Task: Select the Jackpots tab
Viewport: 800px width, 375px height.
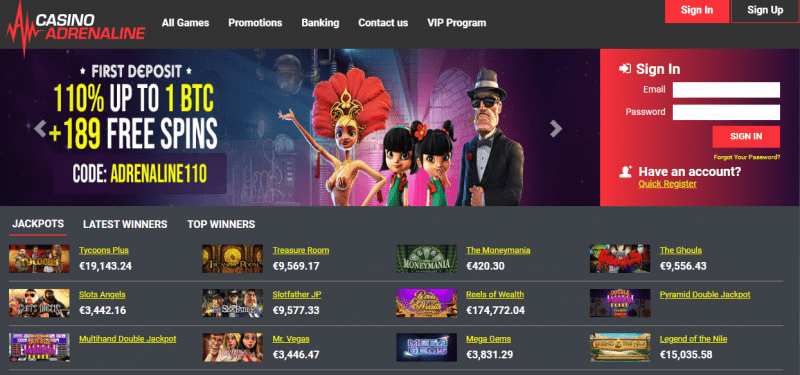Action: pyautogui.click(x=38, y=224)
